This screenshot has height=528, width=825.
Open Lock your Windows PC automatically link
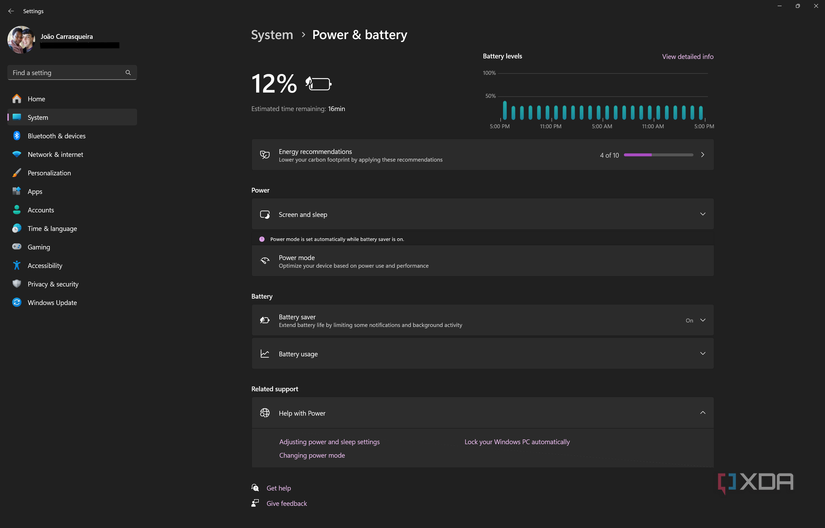(x=517, y=442)
